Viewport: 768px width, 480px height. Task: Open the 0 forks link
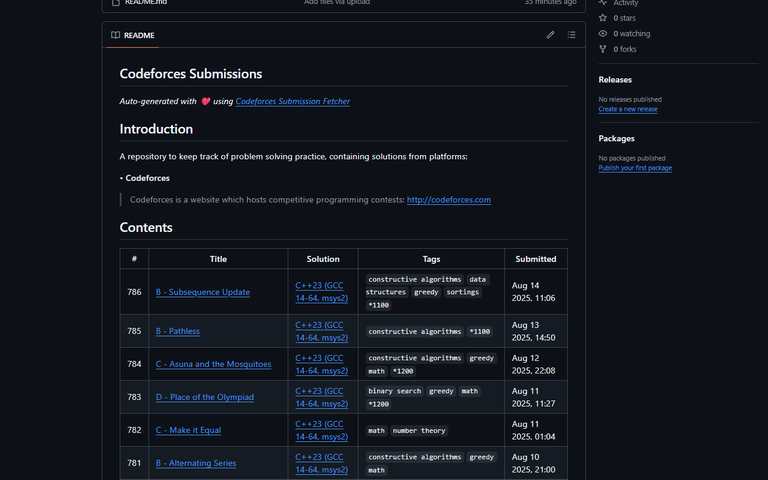pos(625,49)
